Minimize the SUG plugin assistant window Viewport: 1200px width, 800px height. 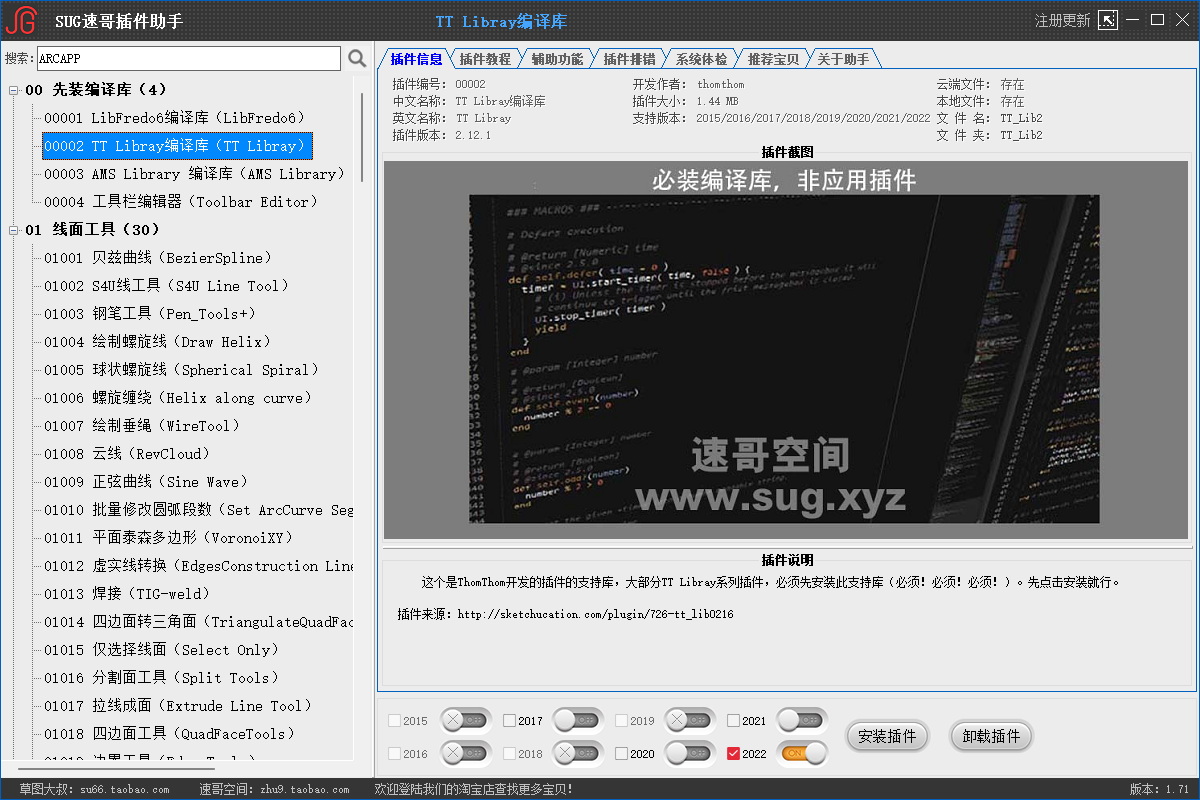1134,20
